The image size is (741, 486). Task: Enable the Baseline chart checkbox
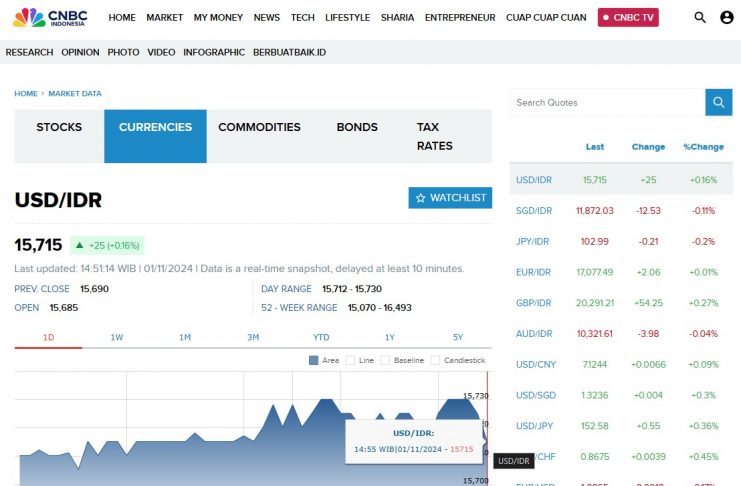tap(386, 360)
